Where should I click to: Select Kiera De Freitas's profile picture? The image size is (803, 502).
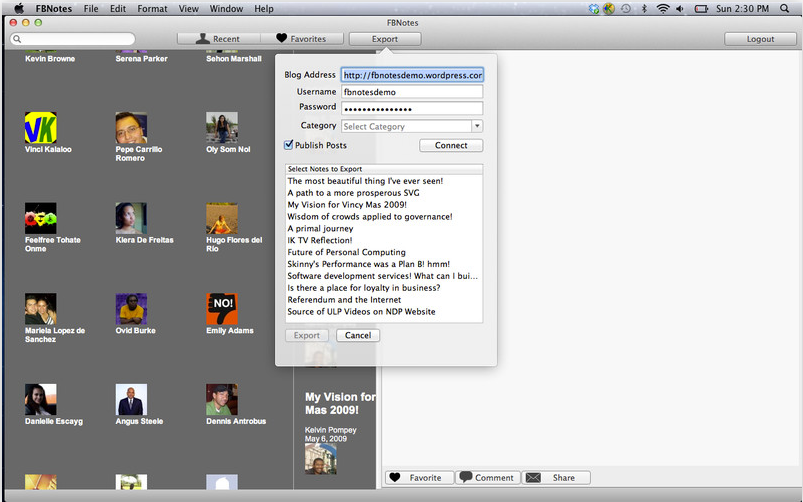(131, 218)
